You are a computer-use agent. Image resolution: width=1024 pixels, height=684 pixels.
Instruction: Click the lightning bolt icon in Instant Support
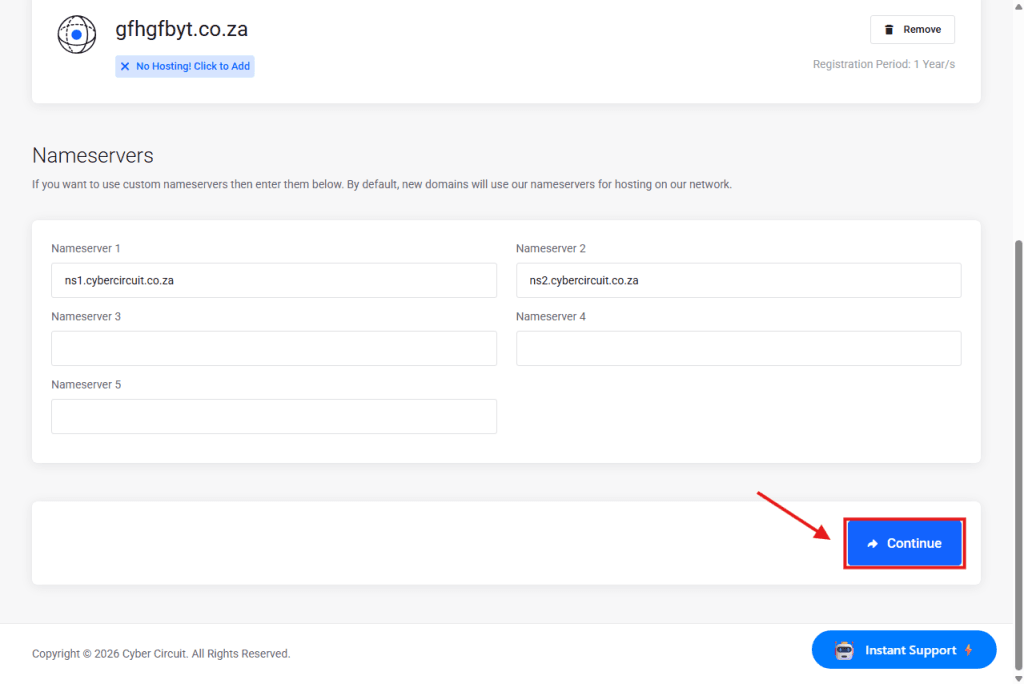tap(968, 650)
